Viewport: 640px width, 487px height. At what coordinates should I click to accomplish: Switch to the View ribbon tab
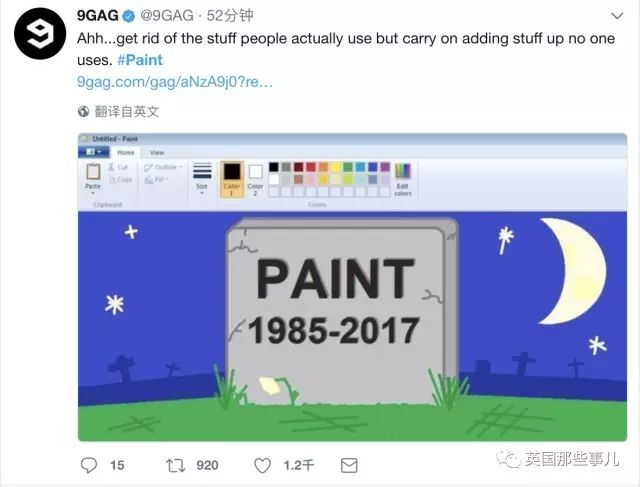pos(157,153)
